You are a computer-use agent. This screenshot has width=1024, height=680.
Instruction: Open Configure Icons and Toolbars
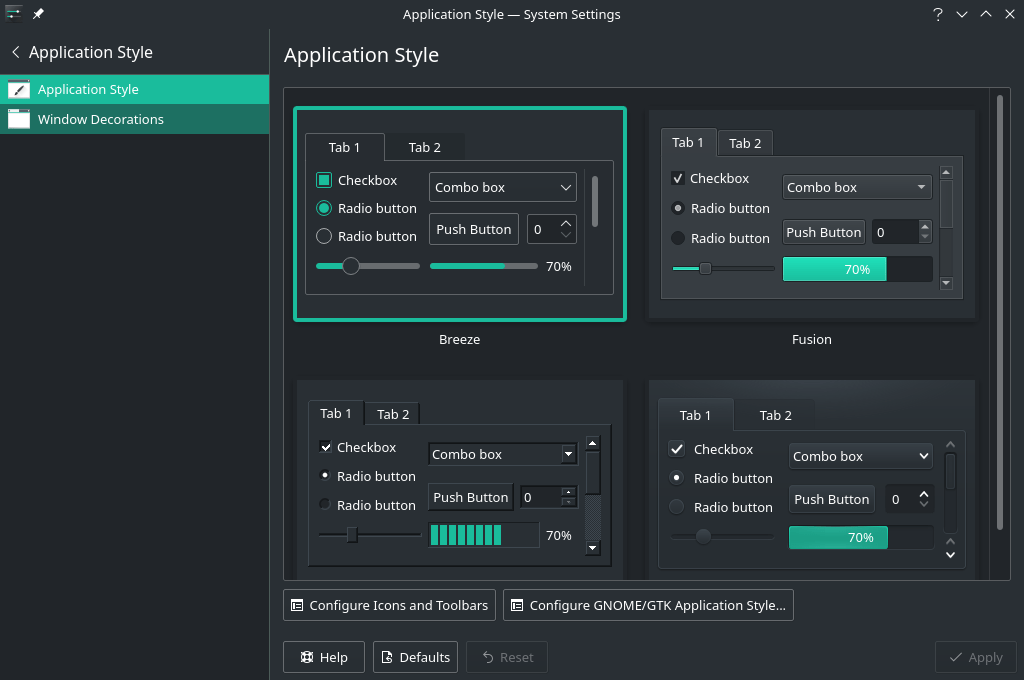[389, 606]
